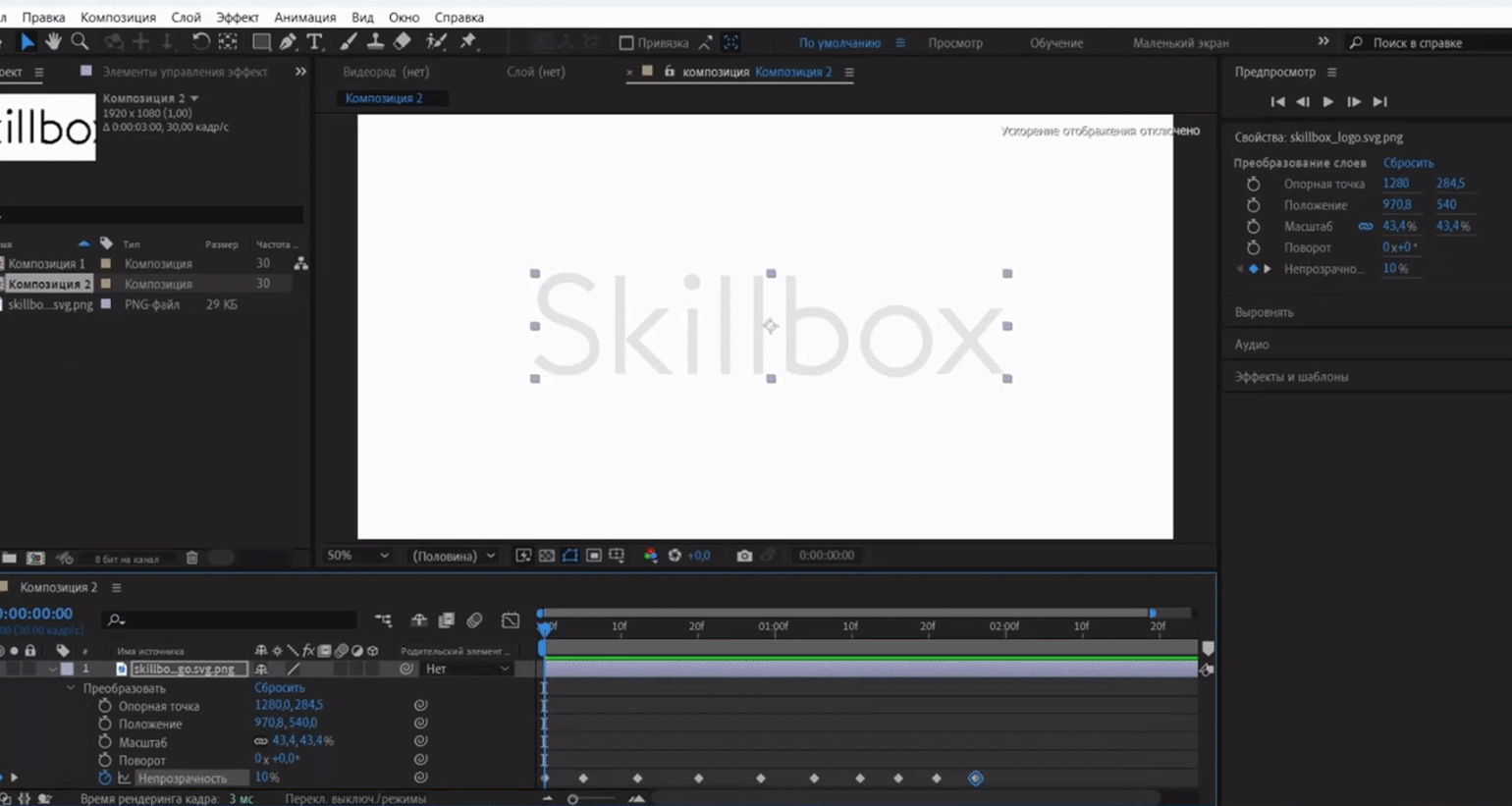This screenshot has width=1512, height=806.
Task: Open the parent element Нет dropdown
Action: 466,669
